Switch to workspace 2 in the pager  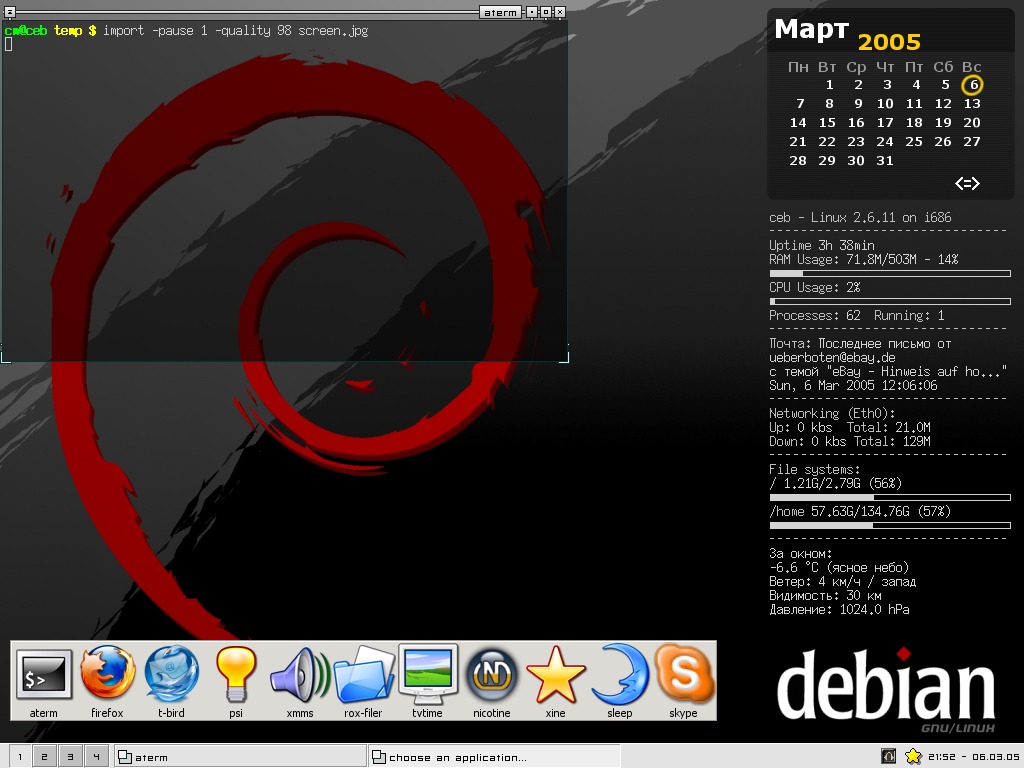click(44, 757)
